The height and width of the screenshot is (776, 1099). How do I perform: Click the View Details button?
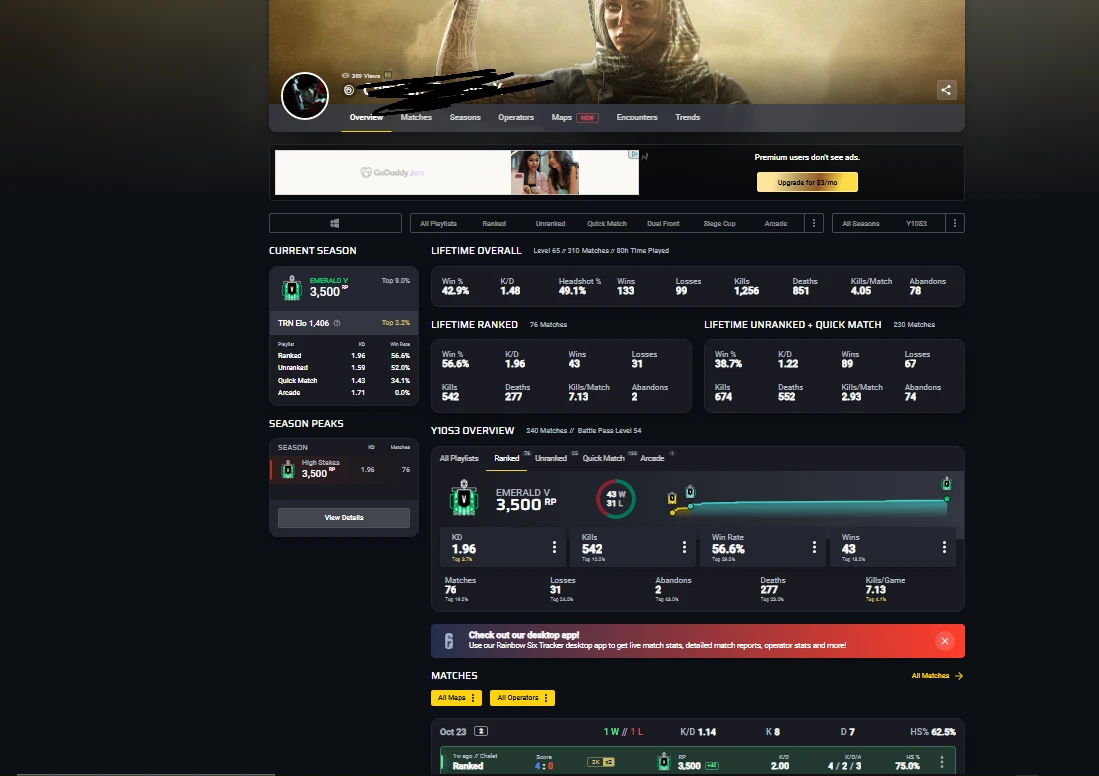click(x=344, y=518)
